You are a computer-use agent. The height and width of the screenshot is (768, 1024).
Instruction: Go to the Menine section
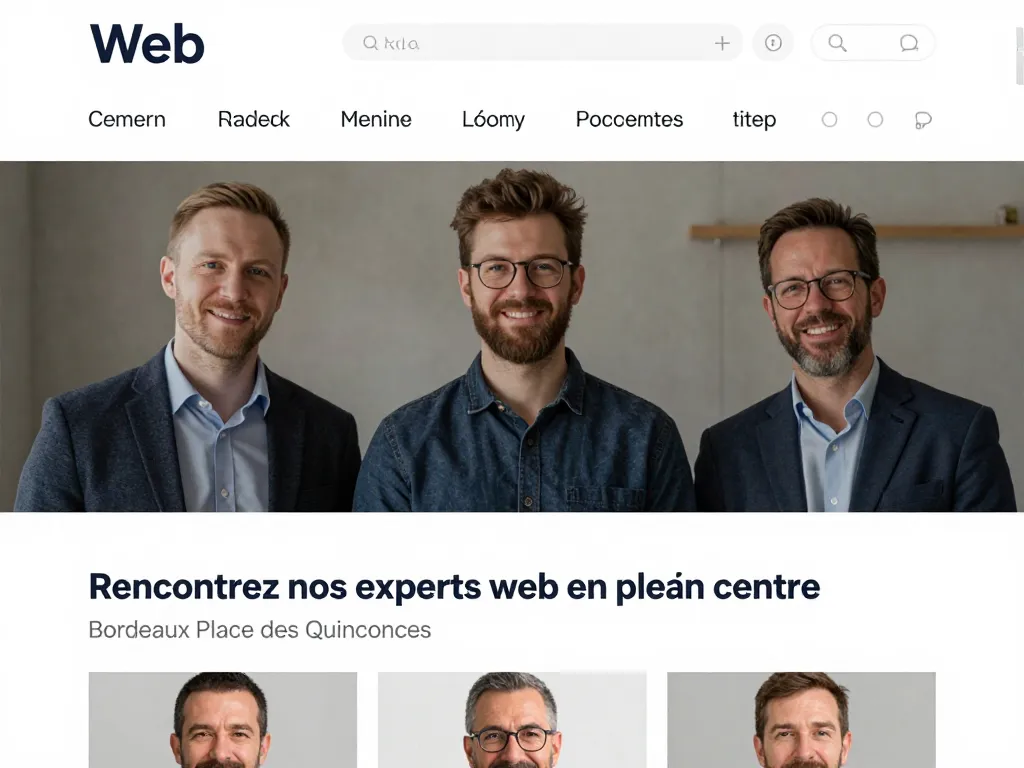(x=376, y=120)
